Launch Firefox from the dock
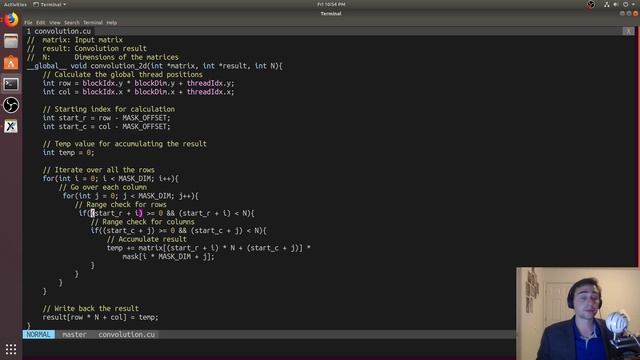 (11, 20)
